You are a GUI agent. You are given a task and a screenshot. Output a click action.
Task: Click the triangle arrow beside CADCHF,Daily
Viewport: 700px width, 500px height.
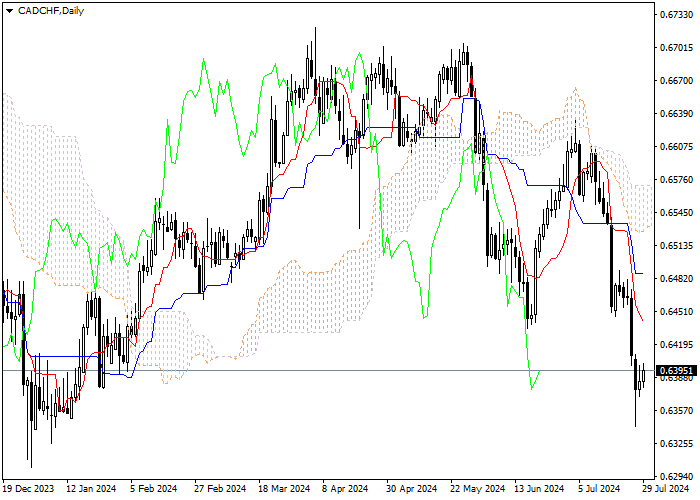click(x=9, y=11)
